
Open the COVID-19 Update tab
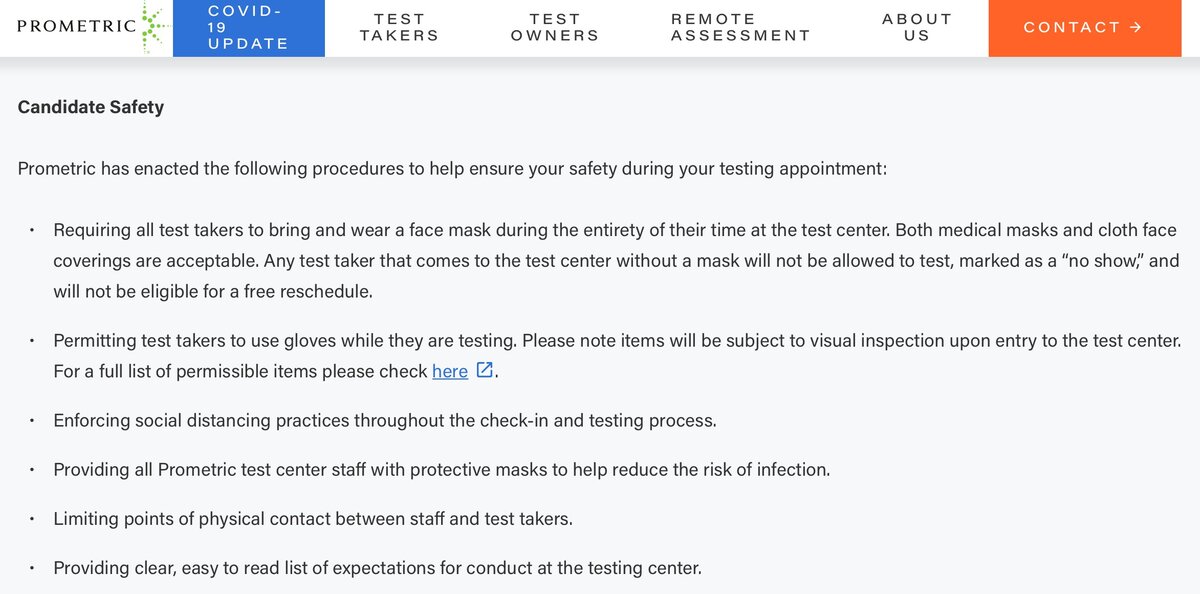pyautogui.click(x=248, y=28)
